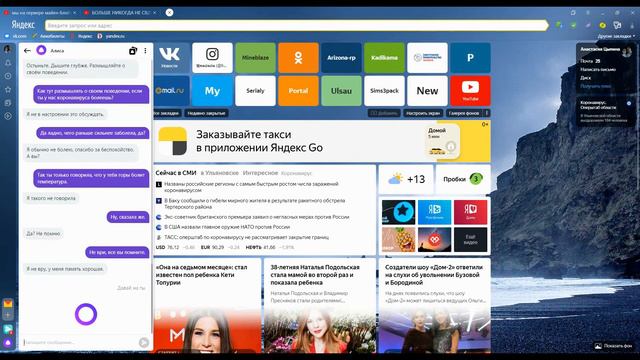Open YouTube tile on tableau
The height and width of the screenshot is (360, 640).
[470, 91]
